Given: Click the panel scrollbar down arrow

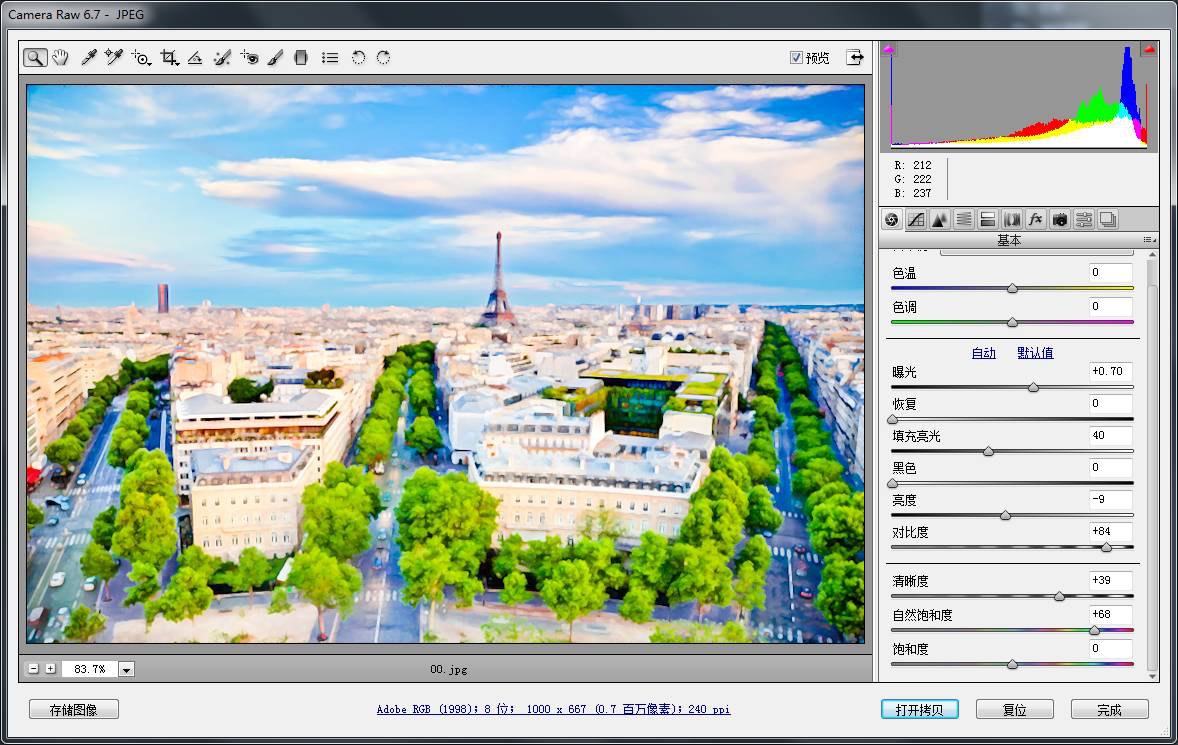Looking at the screenshot, I should (1153, 677).
